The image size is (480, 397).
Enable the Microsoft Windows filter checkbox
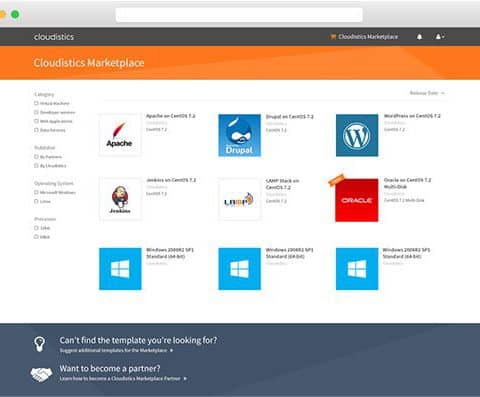tap(36, 192)
